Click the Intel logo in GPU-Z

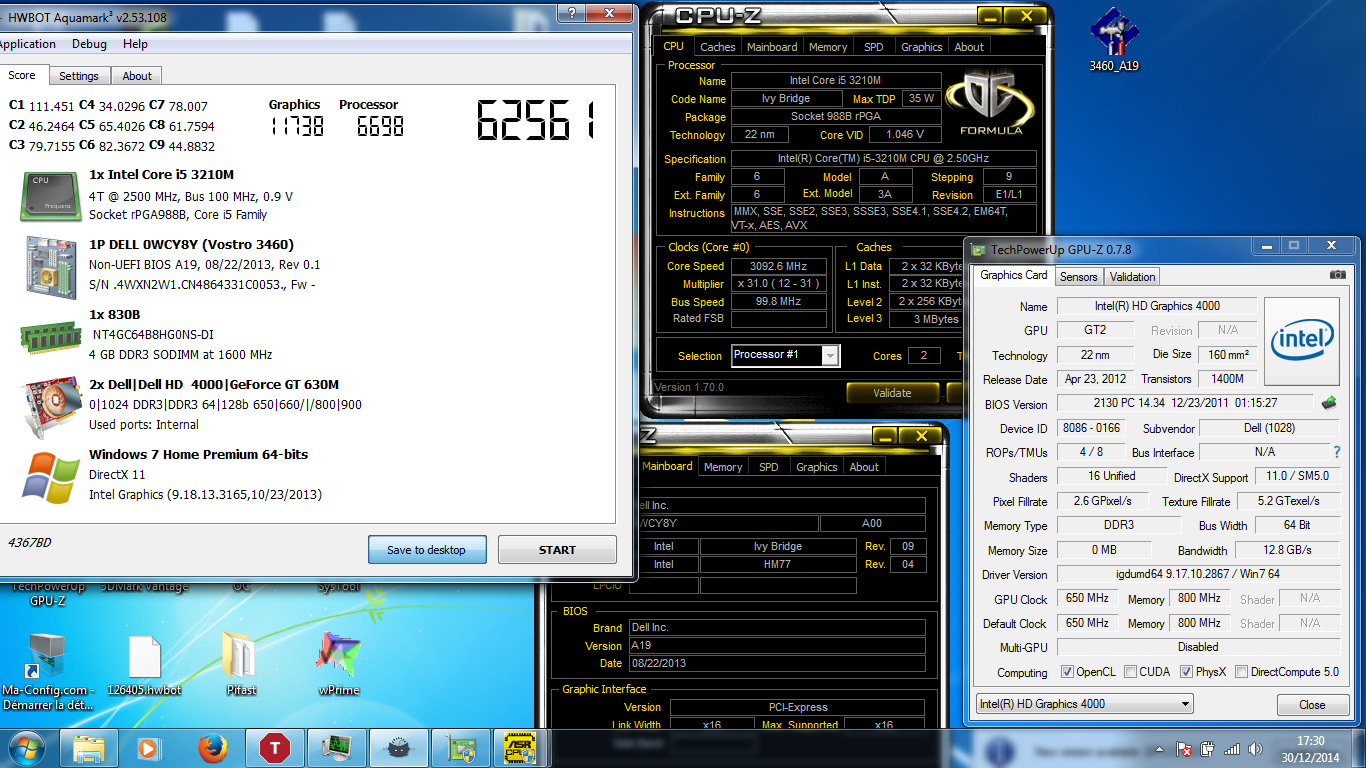(x=1301, y=341)
